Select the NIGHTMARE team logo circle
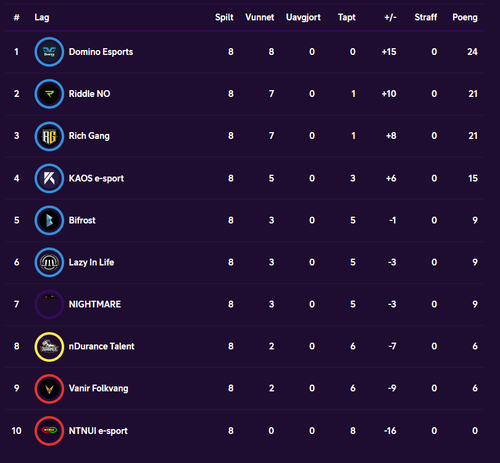Viewport: 500px width, 463px height. (49, 304)
